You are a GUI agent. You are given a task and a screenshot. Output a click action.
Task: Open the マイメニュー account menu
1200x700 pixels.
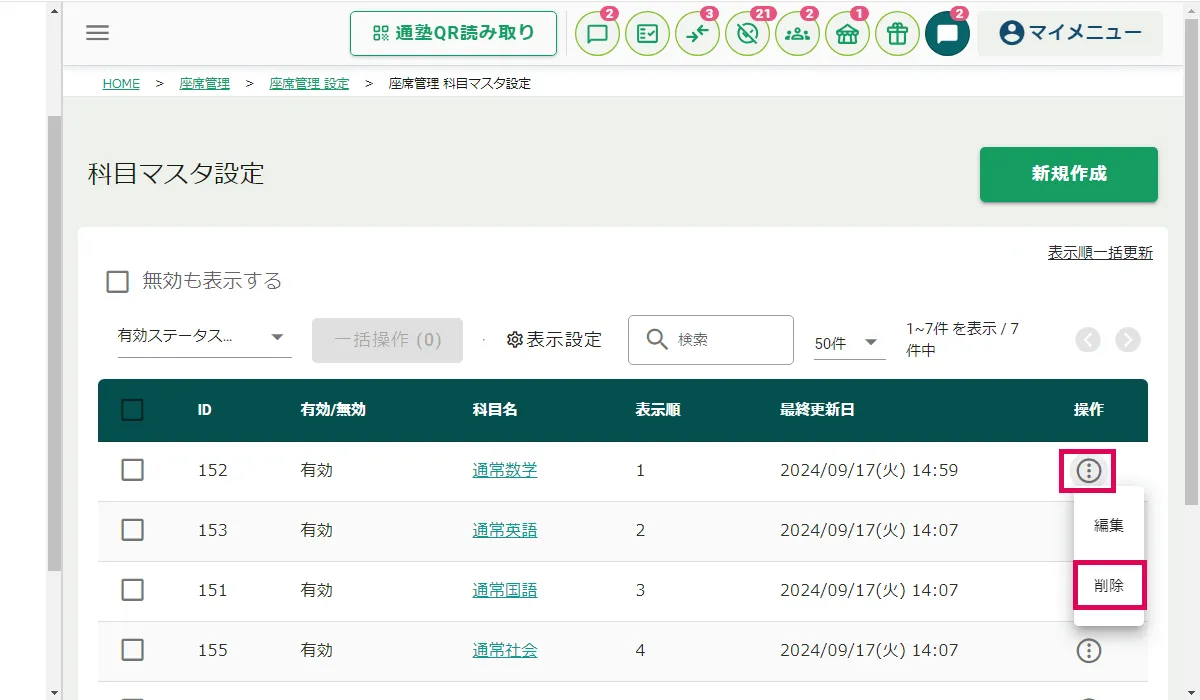[x=1070, y=34]
